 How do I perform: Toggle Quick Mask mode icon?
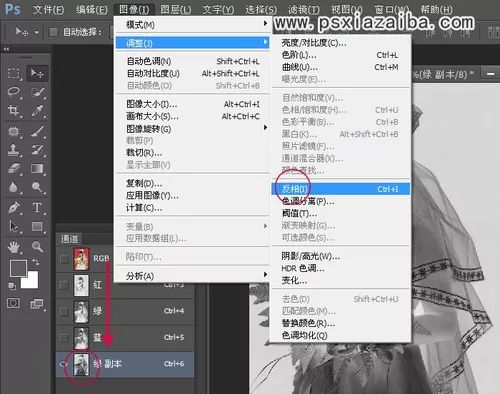pyautogui.click(x=13, y=303)
